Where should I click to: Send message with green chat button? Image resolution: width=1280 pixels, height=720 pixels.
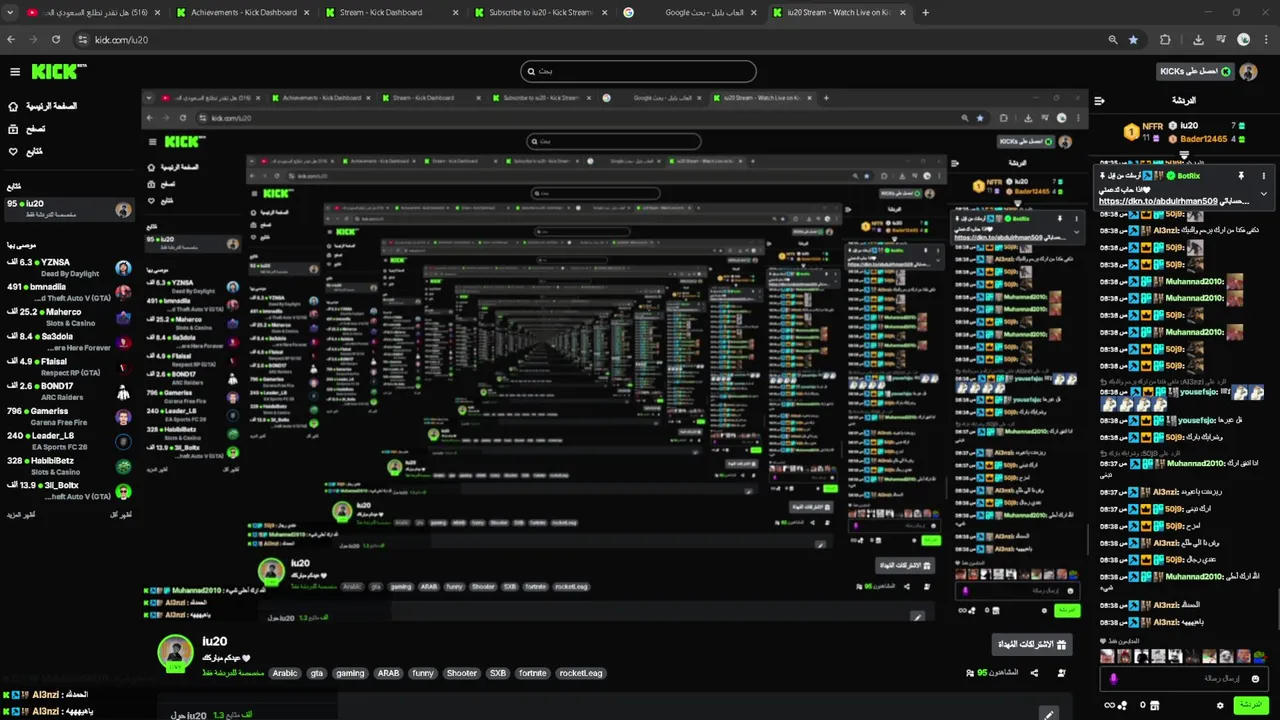pos(1250,705)
